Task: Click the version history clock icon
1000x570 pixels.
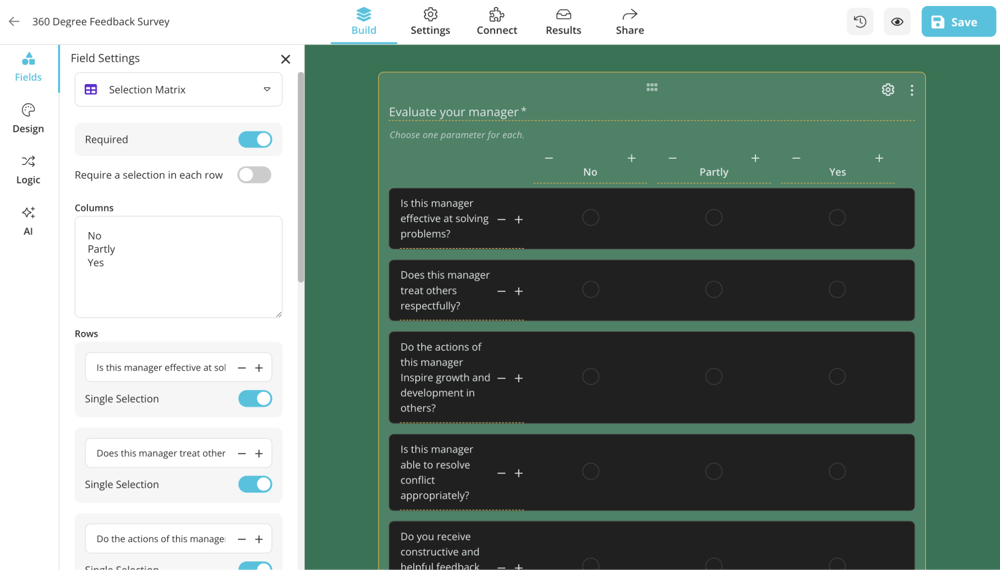Action: click(860, 22)
